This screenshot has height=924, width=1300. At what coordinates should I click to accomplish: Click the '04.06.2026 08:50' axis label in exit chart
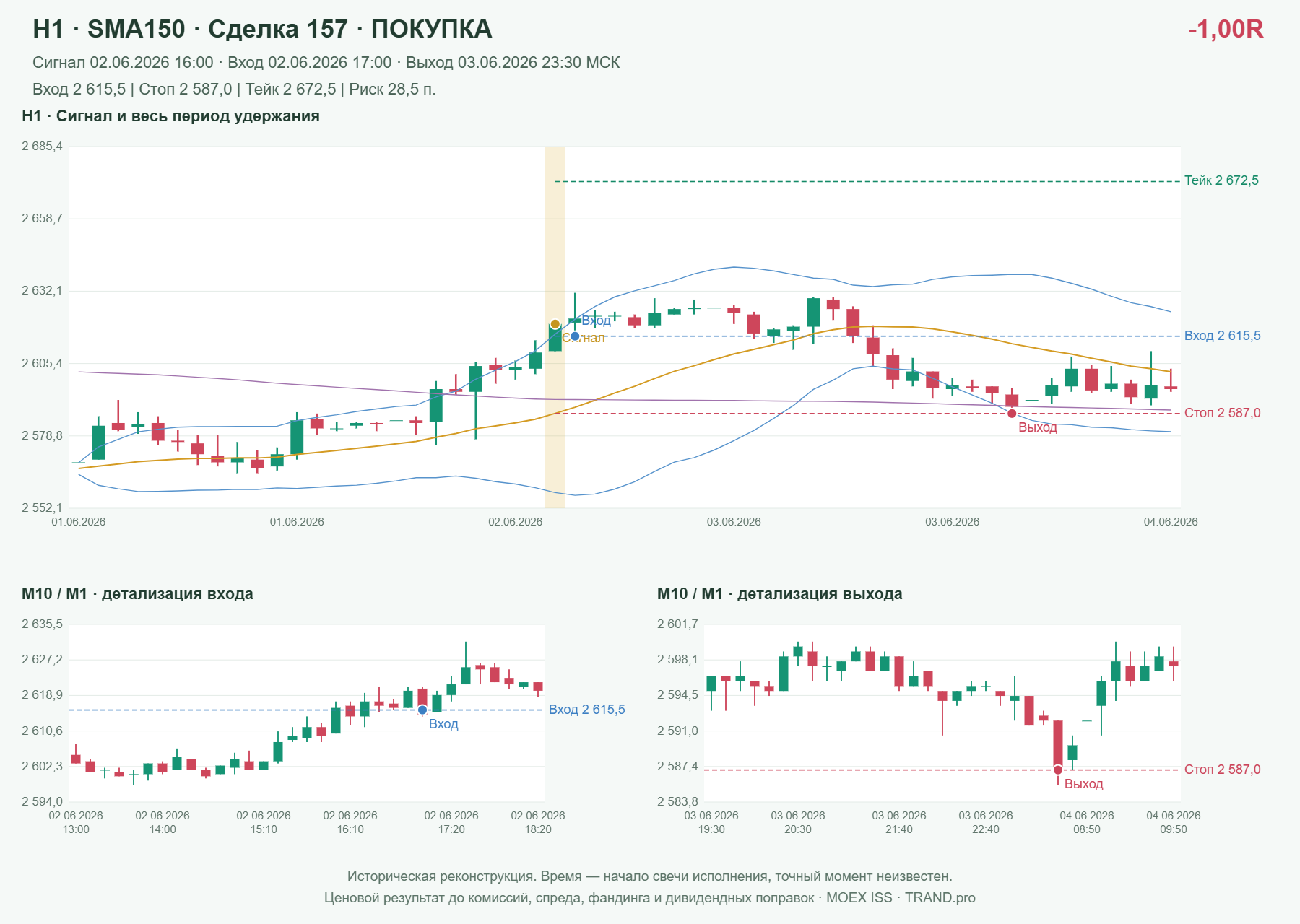[1087, 822]
